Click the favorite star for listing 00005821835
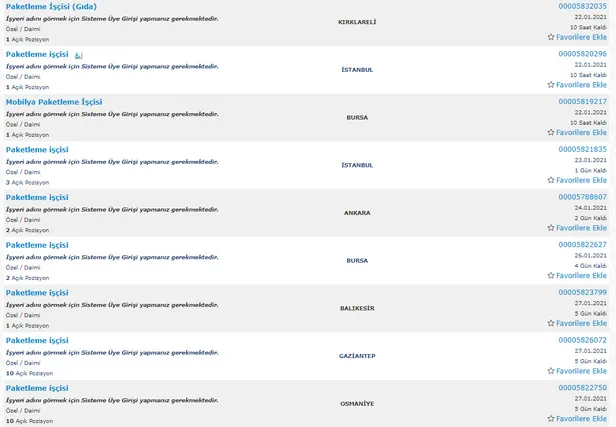Screen dimensions: 616x427 (x=551, y=180)
